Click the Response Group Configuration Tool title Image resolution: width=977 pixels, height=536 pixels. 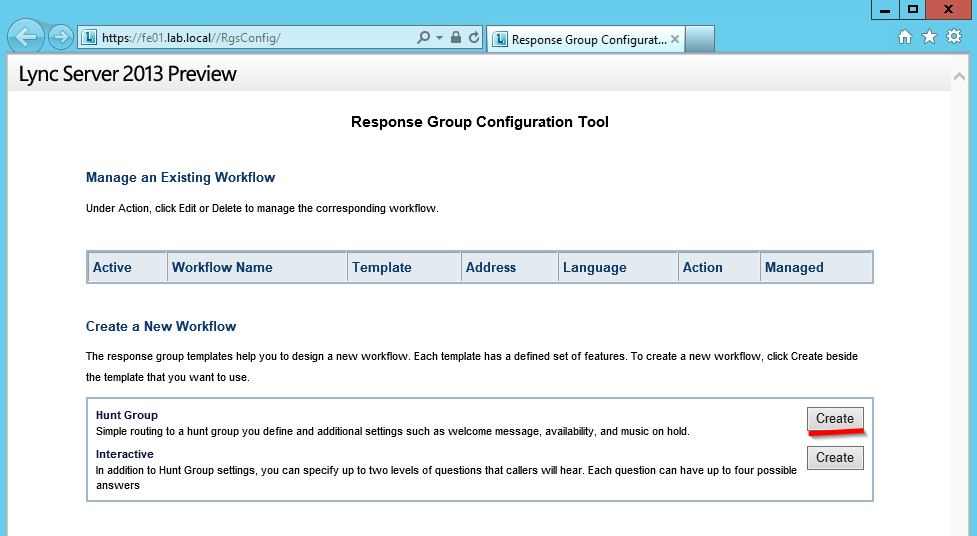pyautogui.click(x=480, y=122)
